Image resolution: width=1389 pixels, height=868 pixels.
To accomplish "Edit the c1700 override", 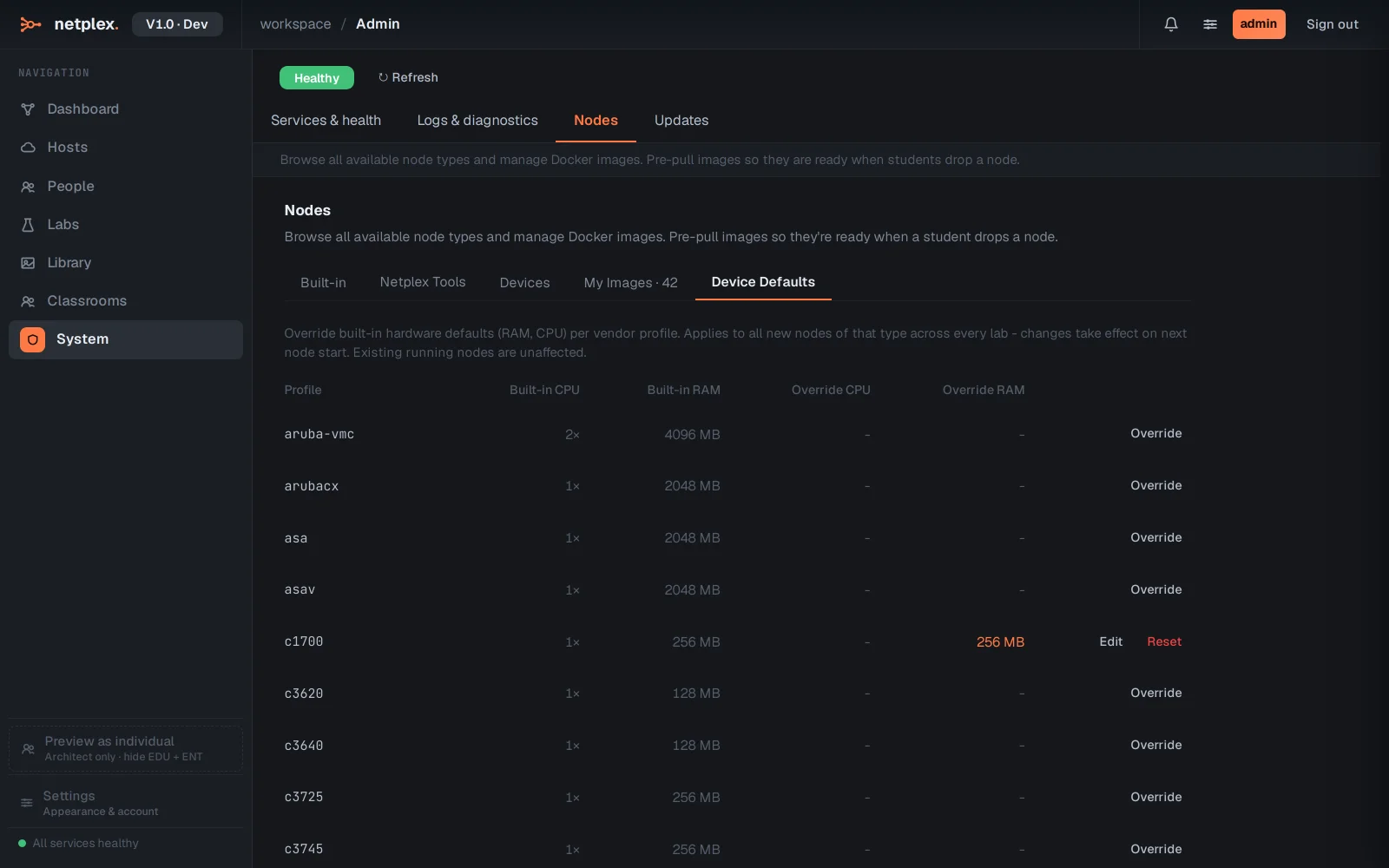I will tap(1111, 641).
